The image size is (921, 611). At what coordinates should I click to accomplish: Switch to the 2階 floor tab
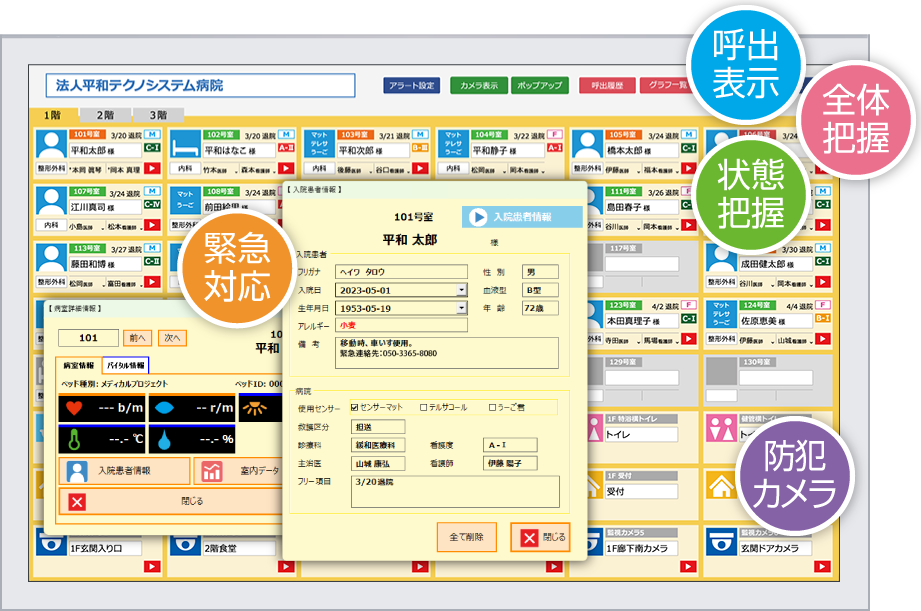point(104,115)
